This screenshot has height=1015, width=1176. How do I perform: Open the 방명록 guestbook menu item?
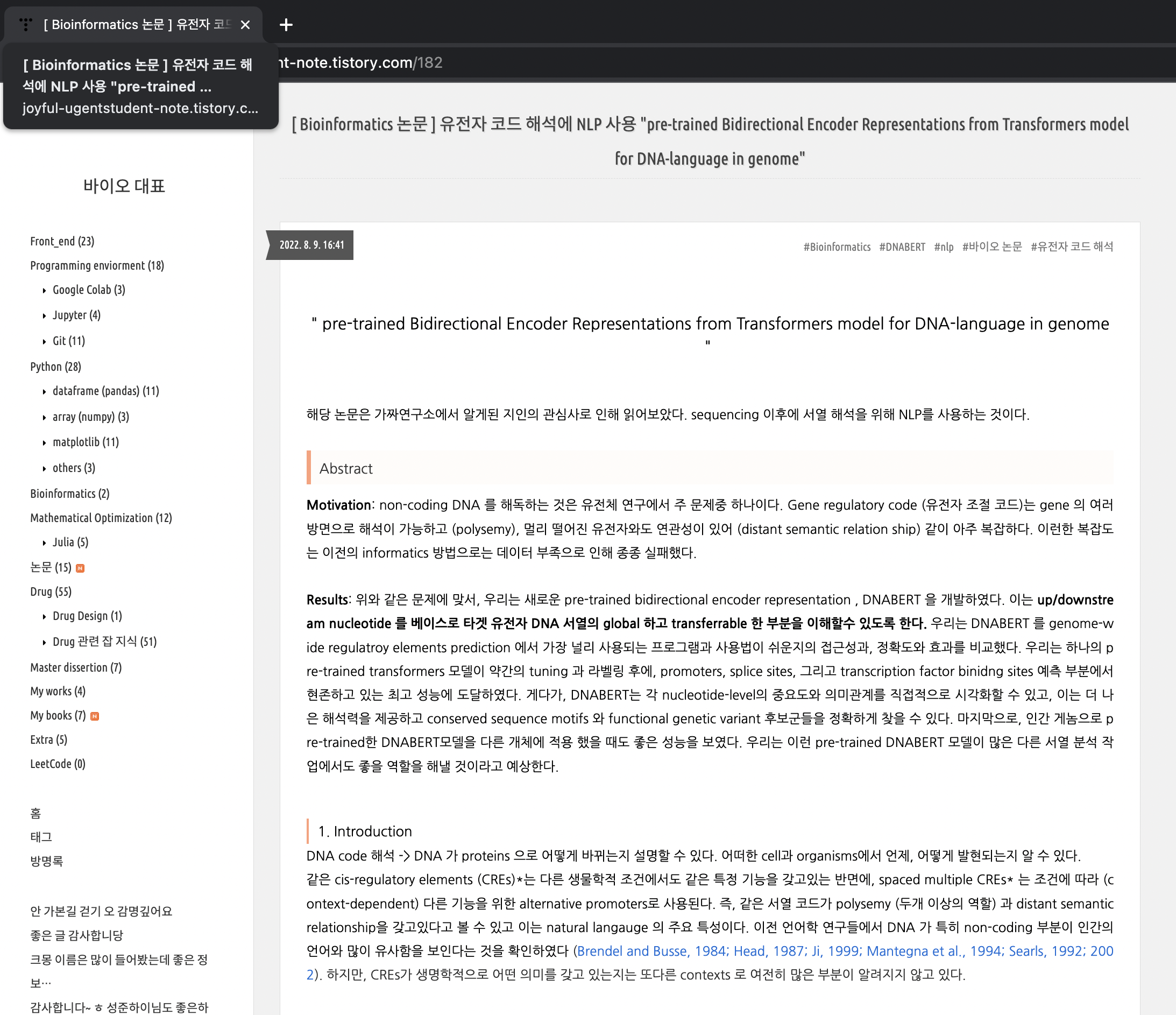tap(47, 861)
